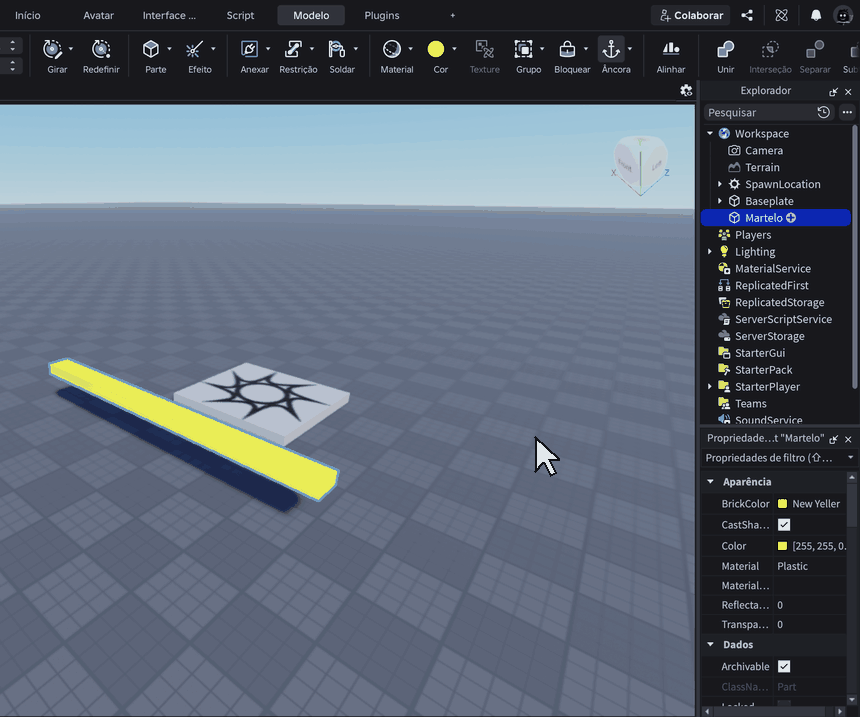Viewport: 860px width, 717px height.
Task: Open viewport settings gear
Action: pyautogui.click(x=686, y=91)
